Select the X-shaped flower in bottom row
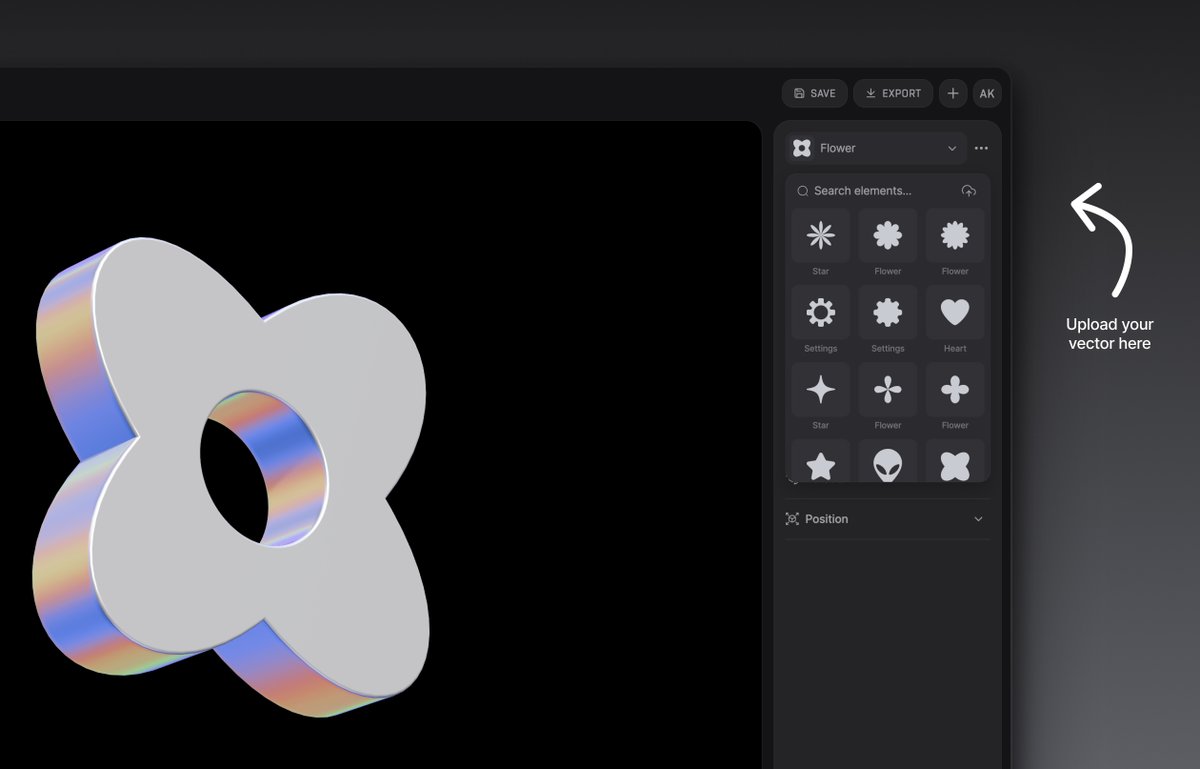Viewport: 1200px width, 769px height. tap(955, 461)
